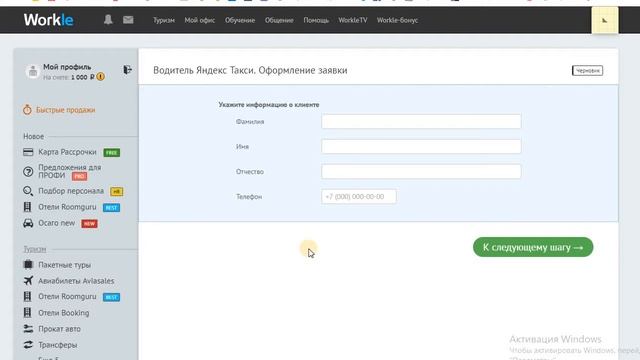Open the Помощь menu
Image resolution: width=640 pixels, height=360 pixels.
[316, 20]
